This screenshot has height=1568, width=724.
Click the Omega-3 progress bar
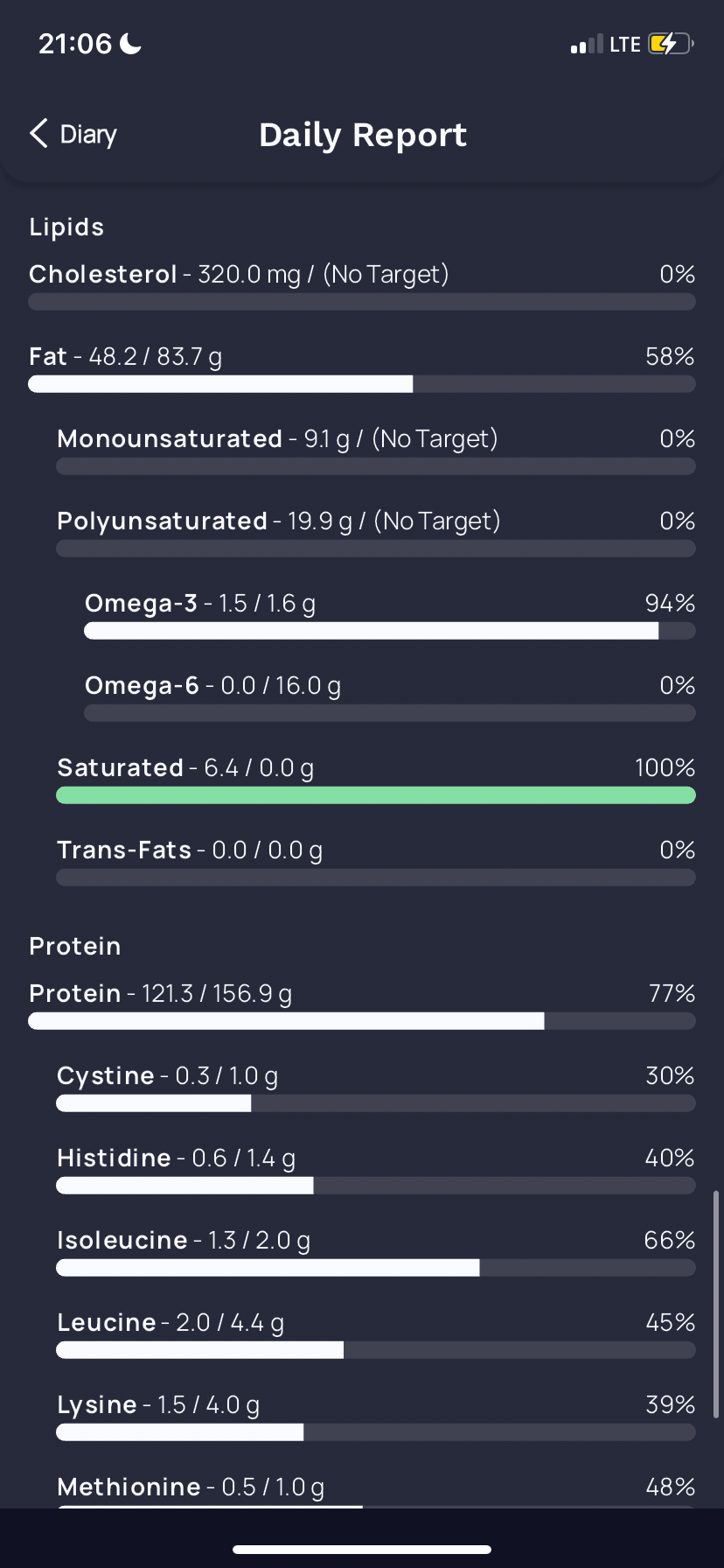point(389,631)
